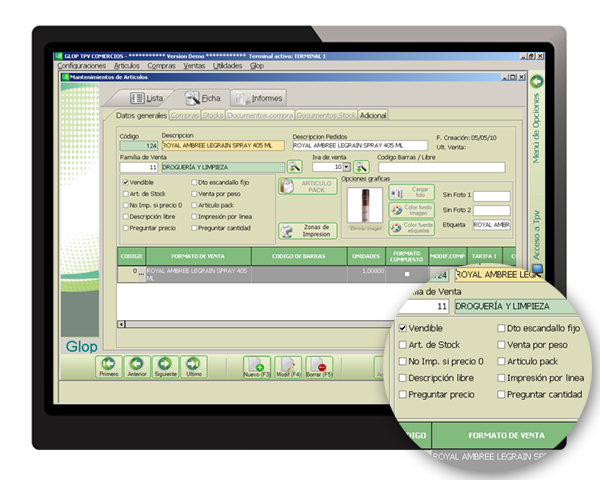
Task: Expand the Iva de venta dropdown
Action: pyautogui.click(x=346, y=167)
